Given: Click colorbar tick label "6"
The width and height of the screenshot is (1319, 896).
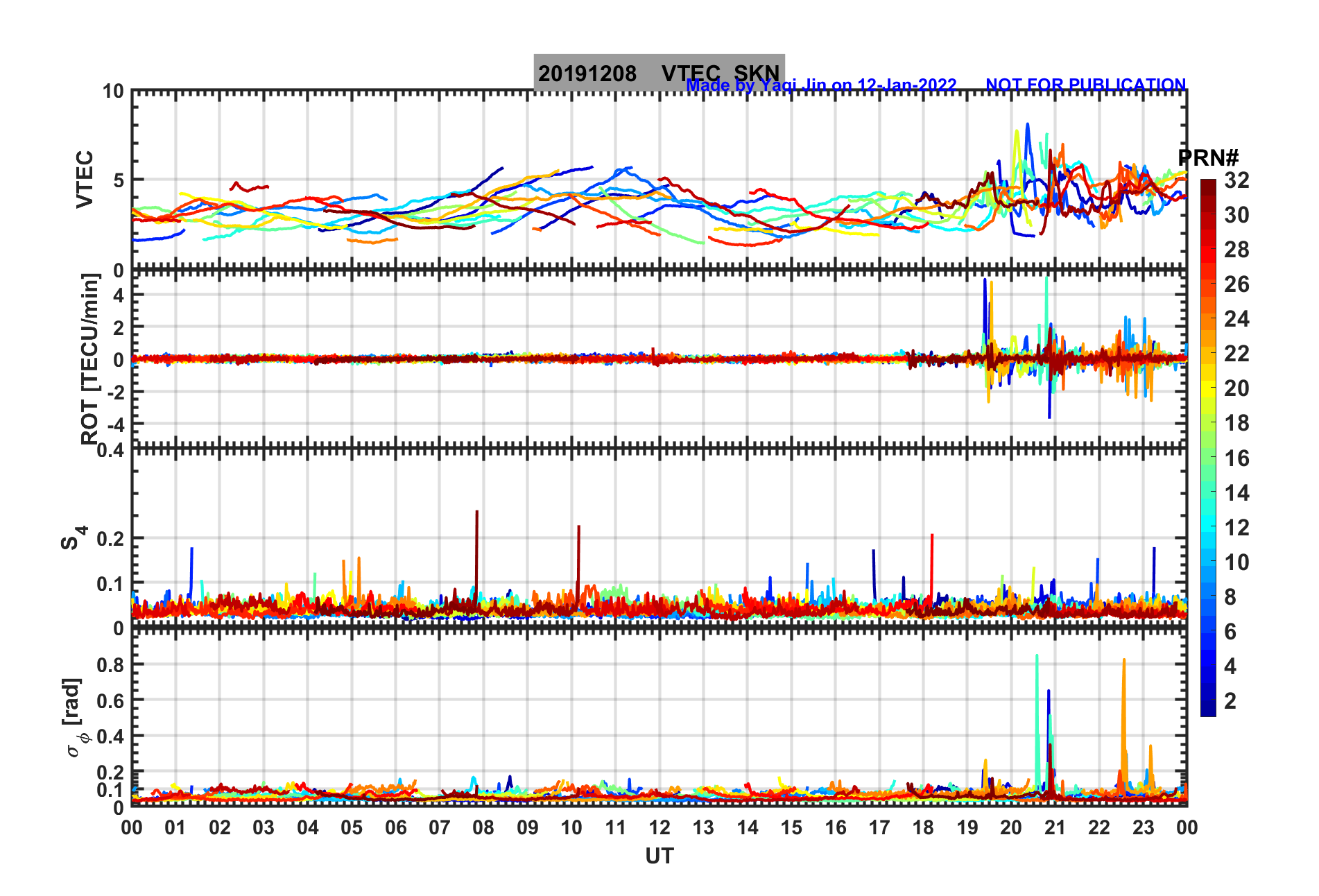Looking at the screenshot, I should coord(1230,632).
